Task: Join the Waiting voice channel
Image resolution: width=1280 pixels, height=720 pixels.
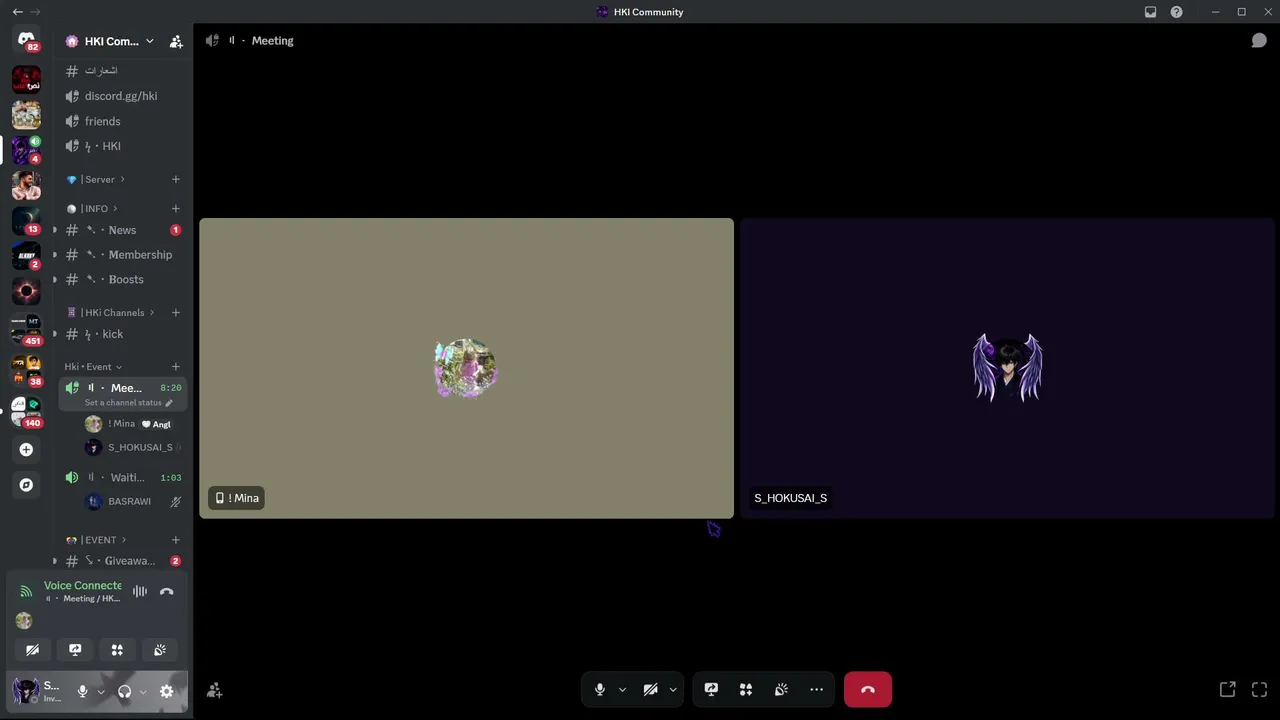Action: pyautogui.click(x=123, y=478)
